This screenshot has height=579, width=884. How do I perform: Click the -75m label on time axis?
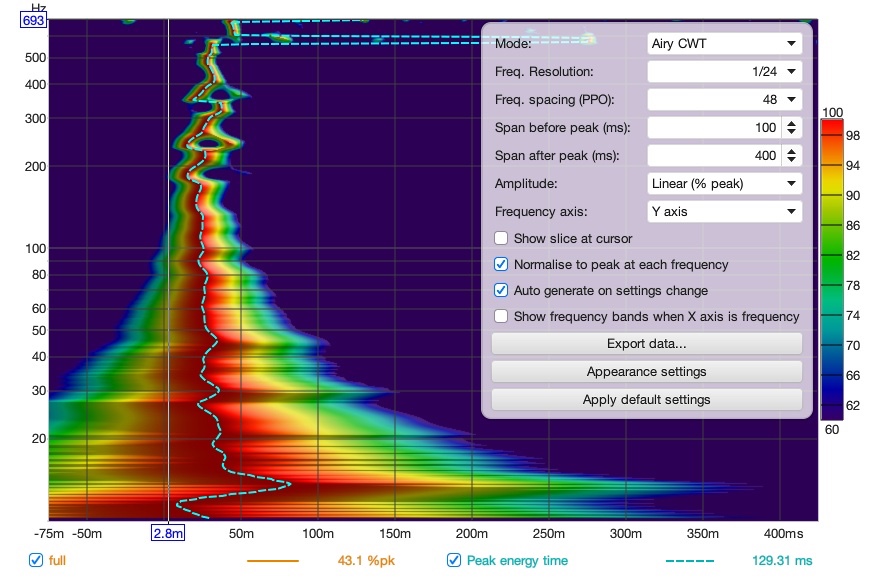click(x=49, y=534)
